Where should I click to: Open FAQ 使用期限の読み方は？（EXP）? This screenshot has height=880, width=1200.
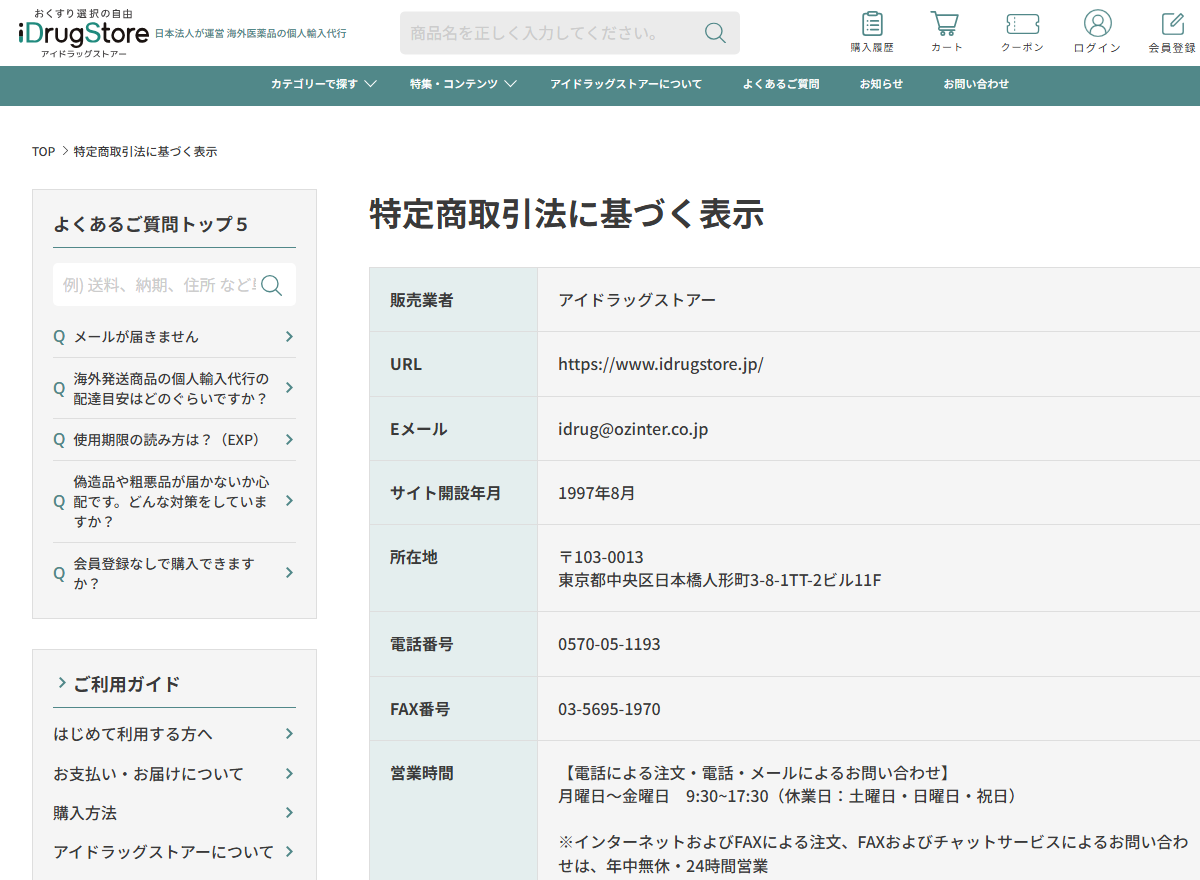[167, 440]
